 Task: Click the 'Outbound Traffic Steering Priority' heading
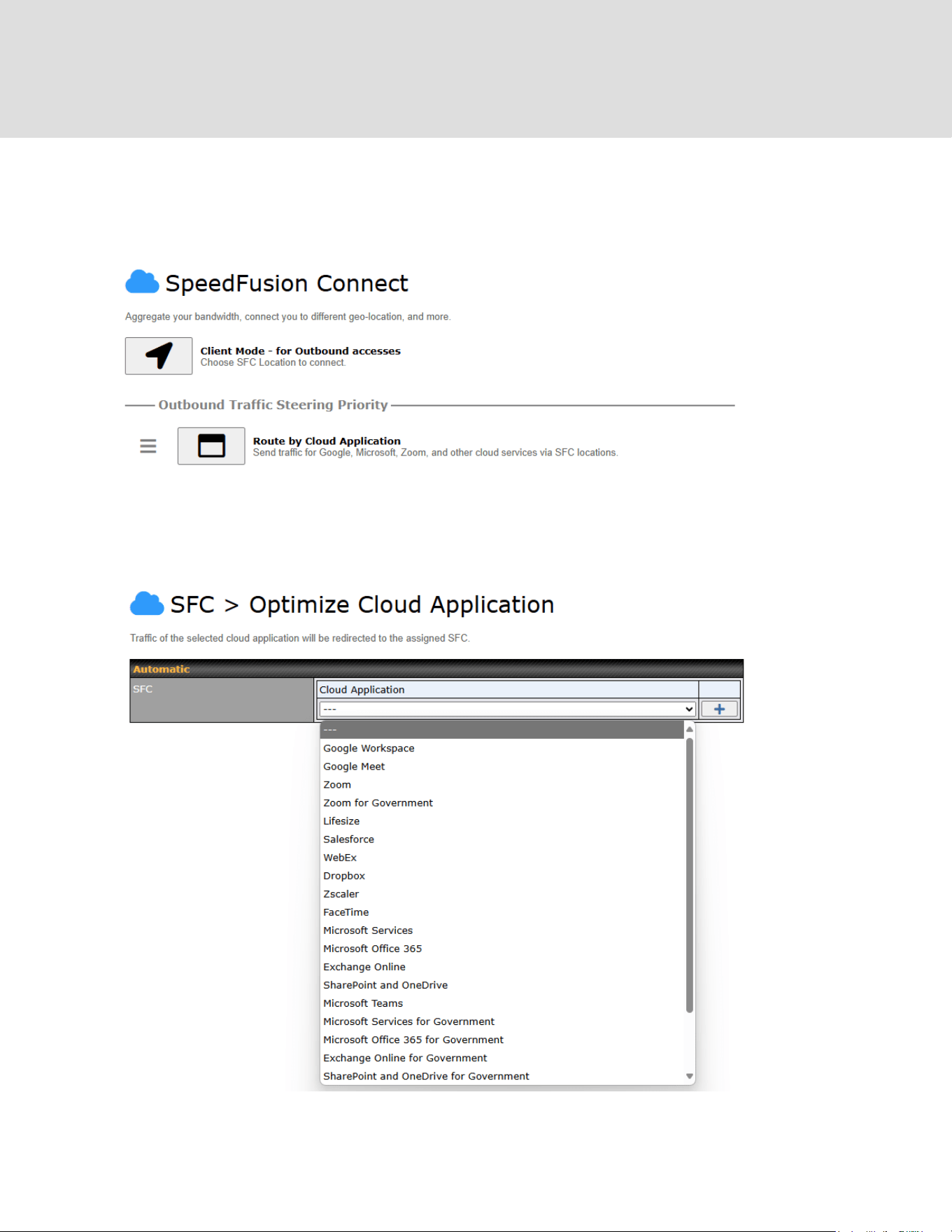[273, 404]
